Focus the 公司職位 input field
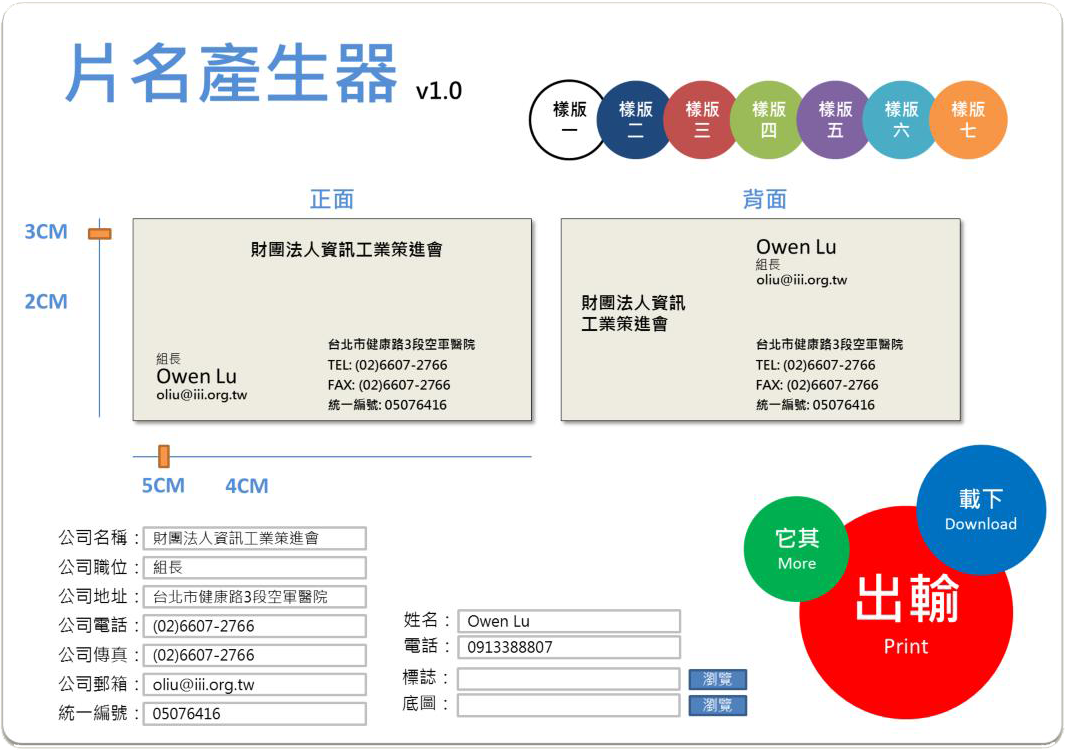Image resolution: width=1065 pixels, height=750 pixels. [x=255, y=567]
